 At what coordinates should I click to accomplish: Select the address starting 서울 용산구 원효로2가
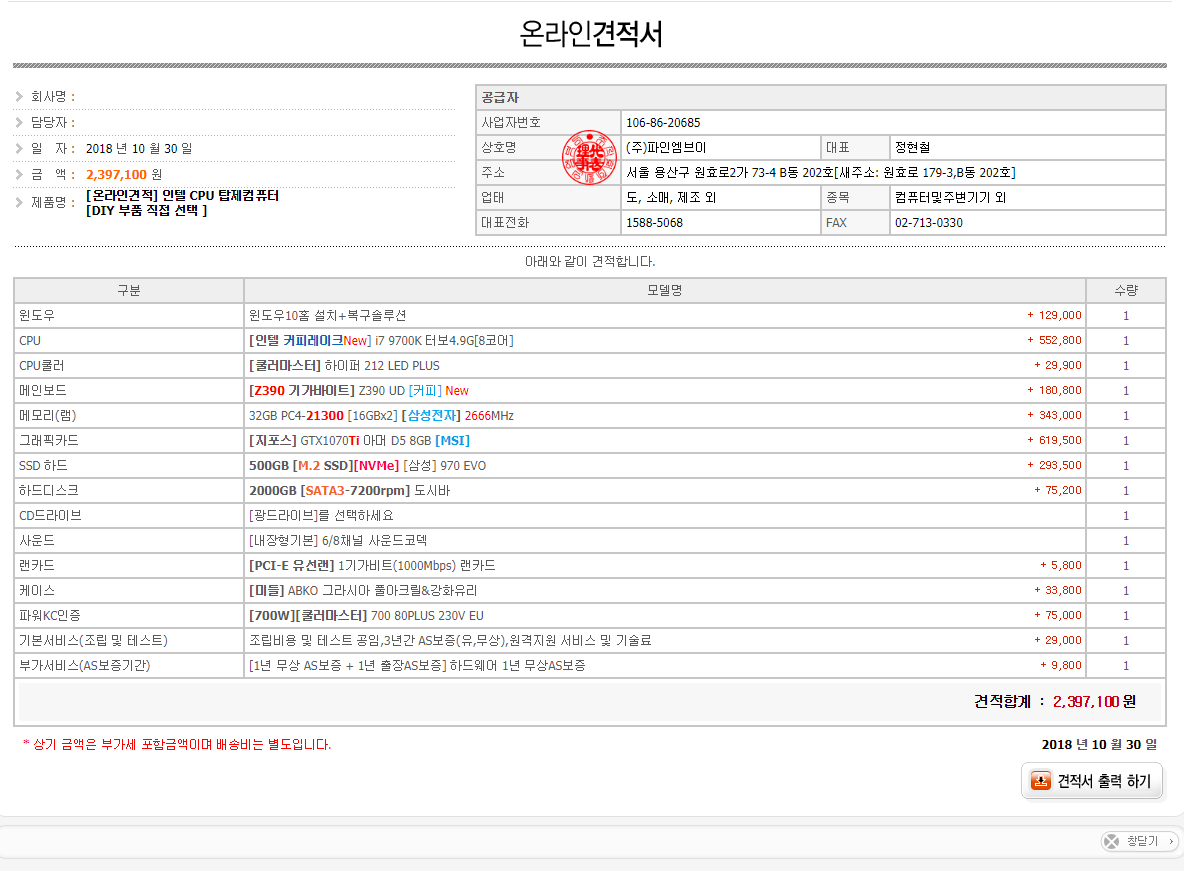click(x=821, y=172)
